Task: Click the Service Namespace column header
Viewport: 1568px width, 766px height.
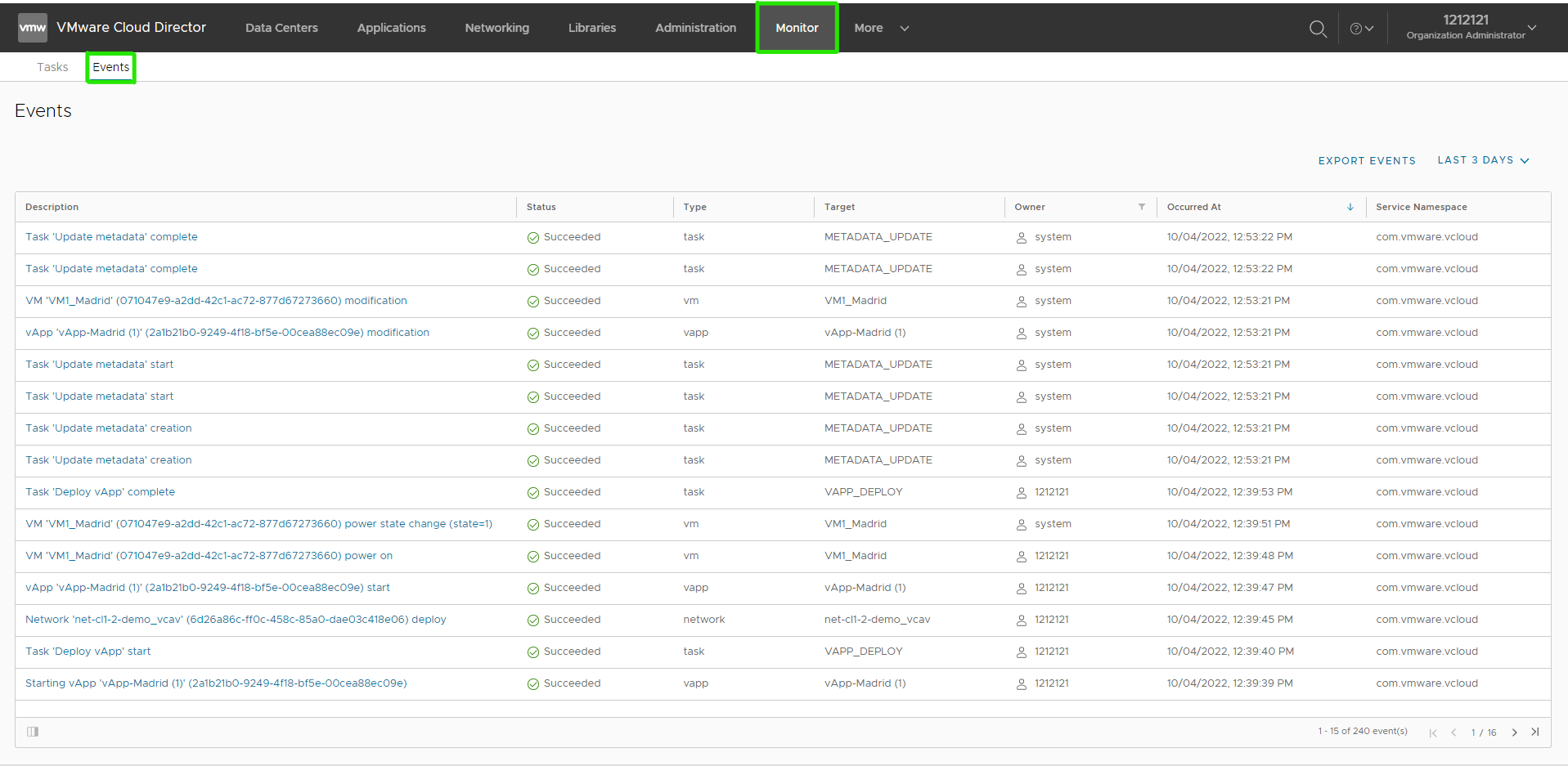Action: coord(1421,207)
